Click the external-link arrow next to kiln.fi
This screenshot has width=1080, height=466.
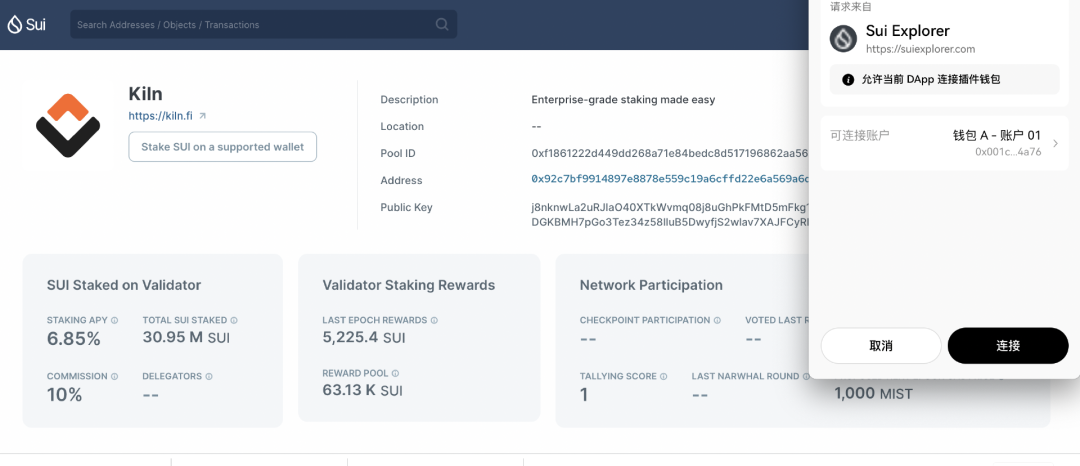pos(202,116)
